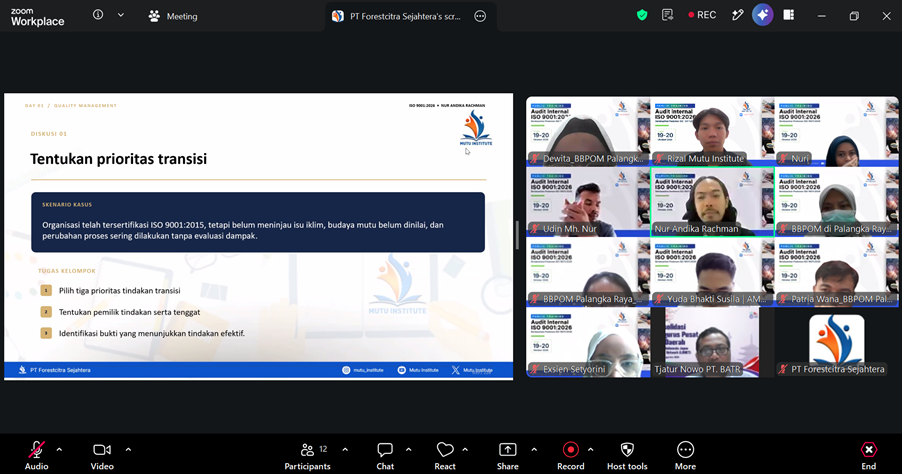Image resolution: width=902 pixels, height=474 pixels.
Task: Open the AI Companion sparkle icon
Action: 763,16
